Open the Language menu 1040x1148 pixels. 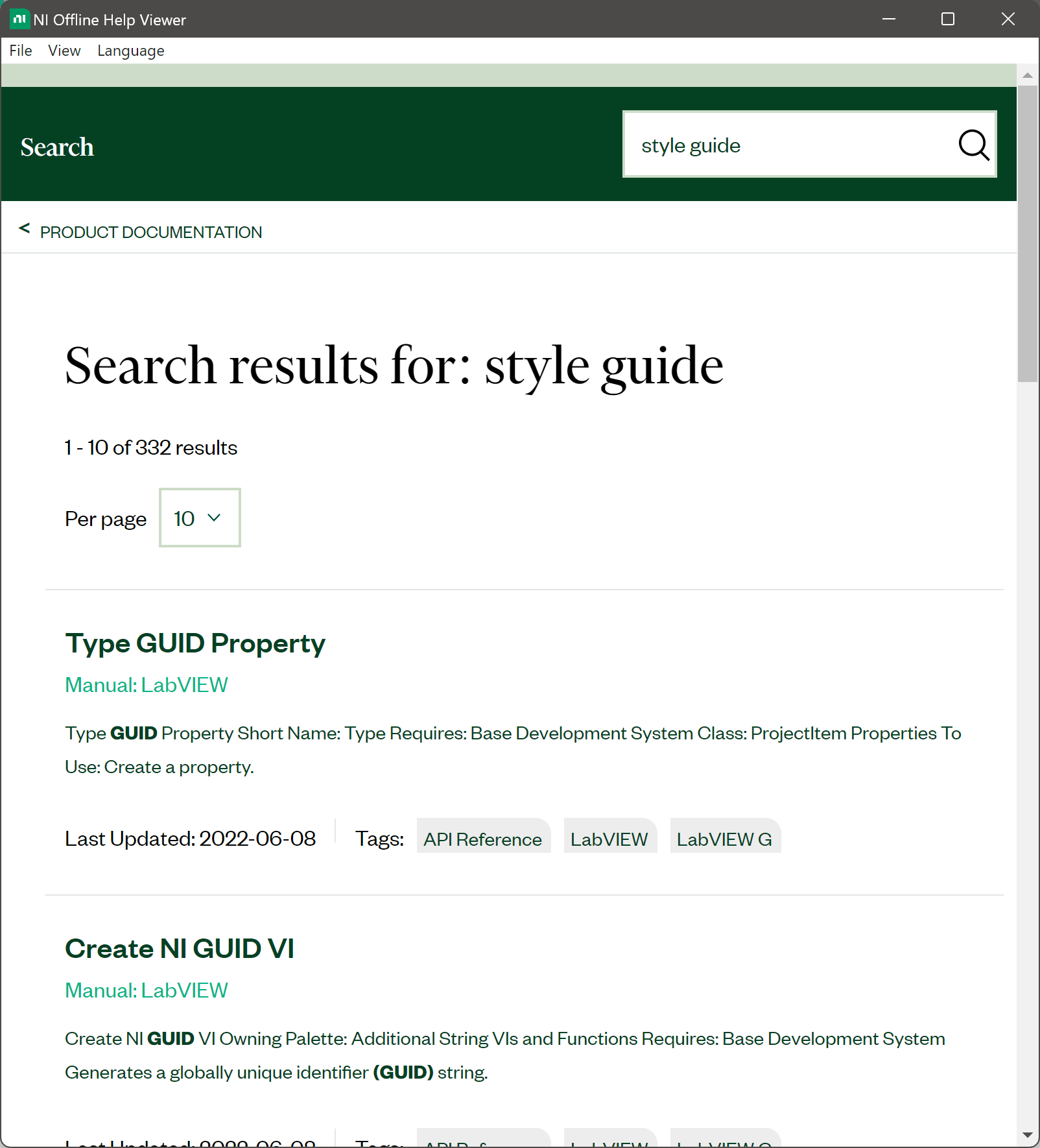(131, 51)
